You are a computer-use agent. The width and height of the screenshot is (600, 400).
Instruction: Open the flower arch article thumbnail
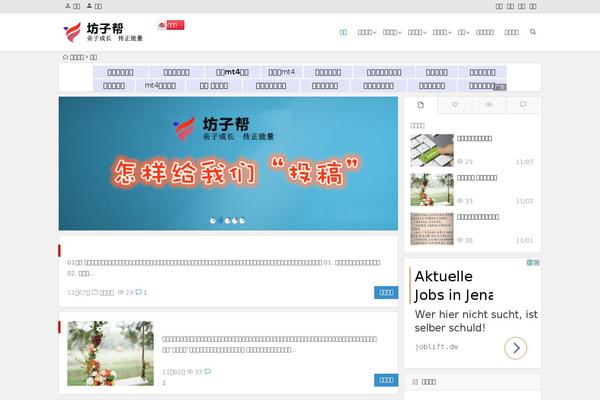[110, 353]
